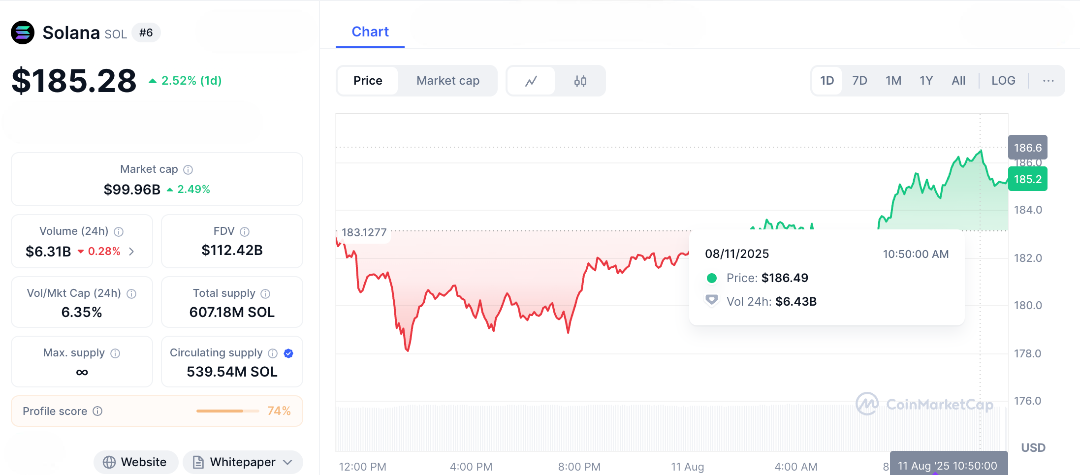The width and height of the screenshot is (1080, 475).
Task: Select the 7D time range
Action: 859,81
